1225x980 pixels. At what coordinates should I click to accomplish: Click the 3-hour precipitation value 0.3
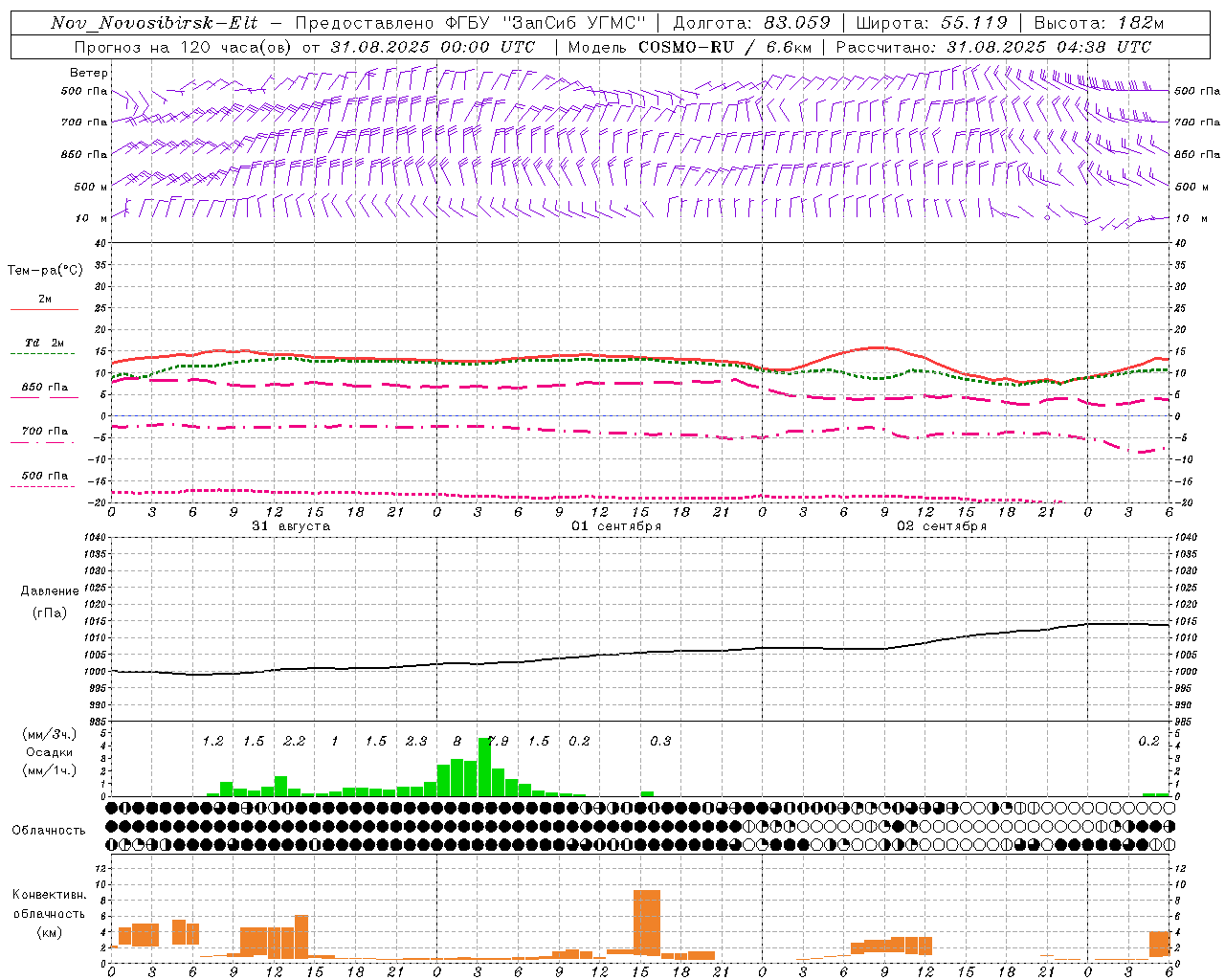point(660,741)
